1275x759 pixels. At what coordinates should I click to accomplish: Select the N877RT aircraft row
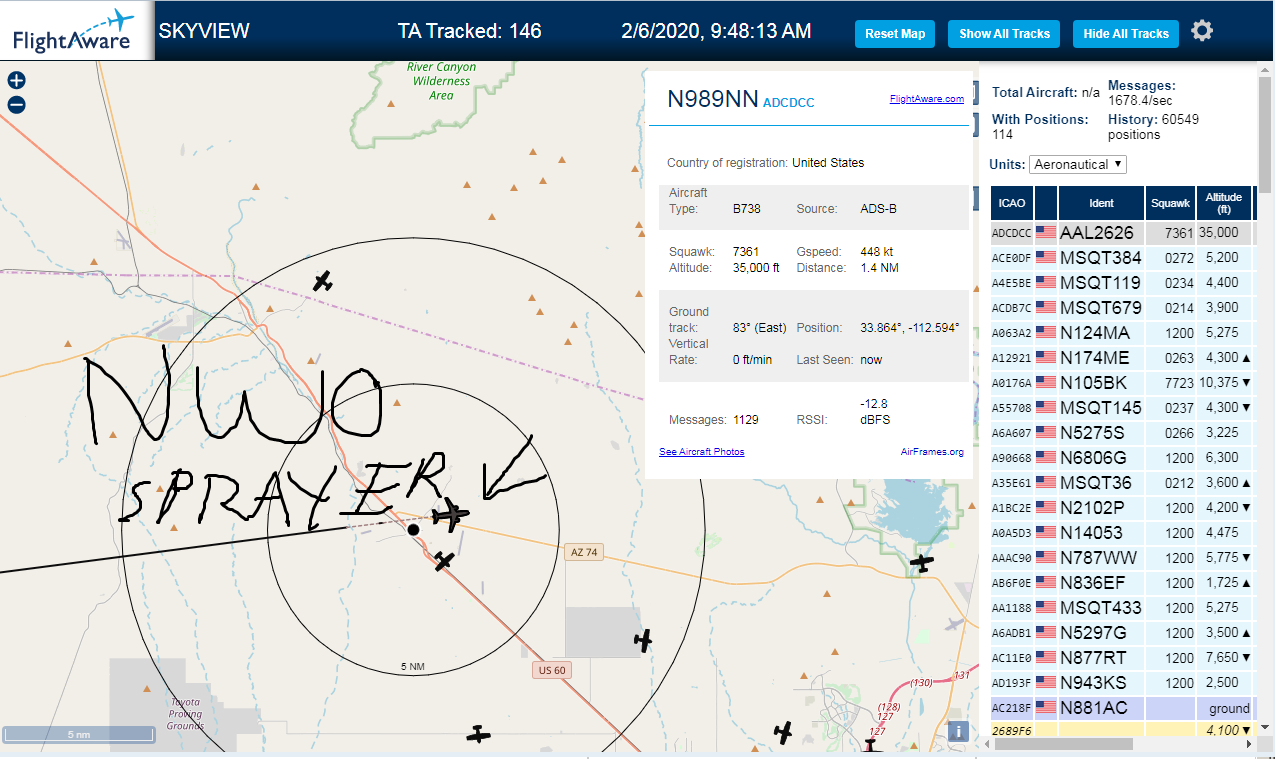1123,657
